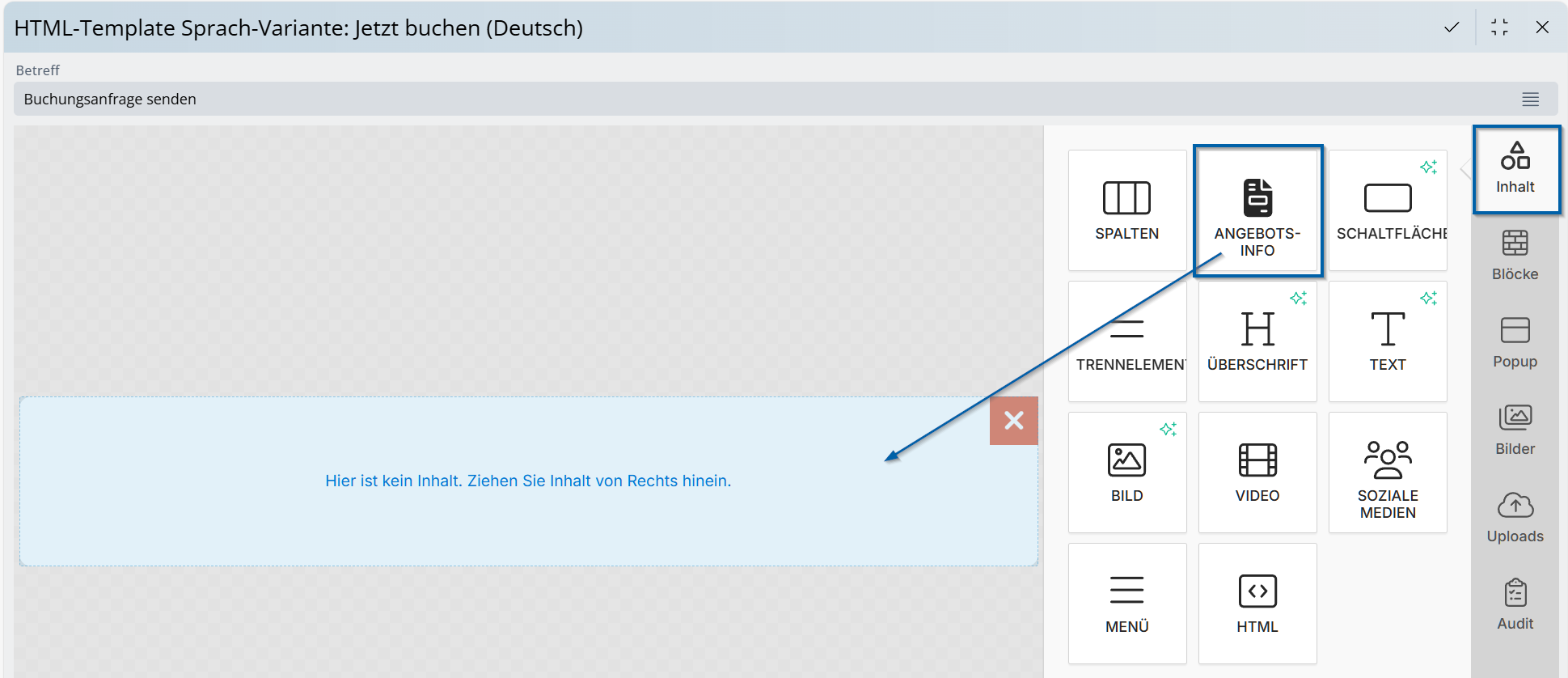Select the Spalten content element
1568x678 pixels.
(1126, 210)
